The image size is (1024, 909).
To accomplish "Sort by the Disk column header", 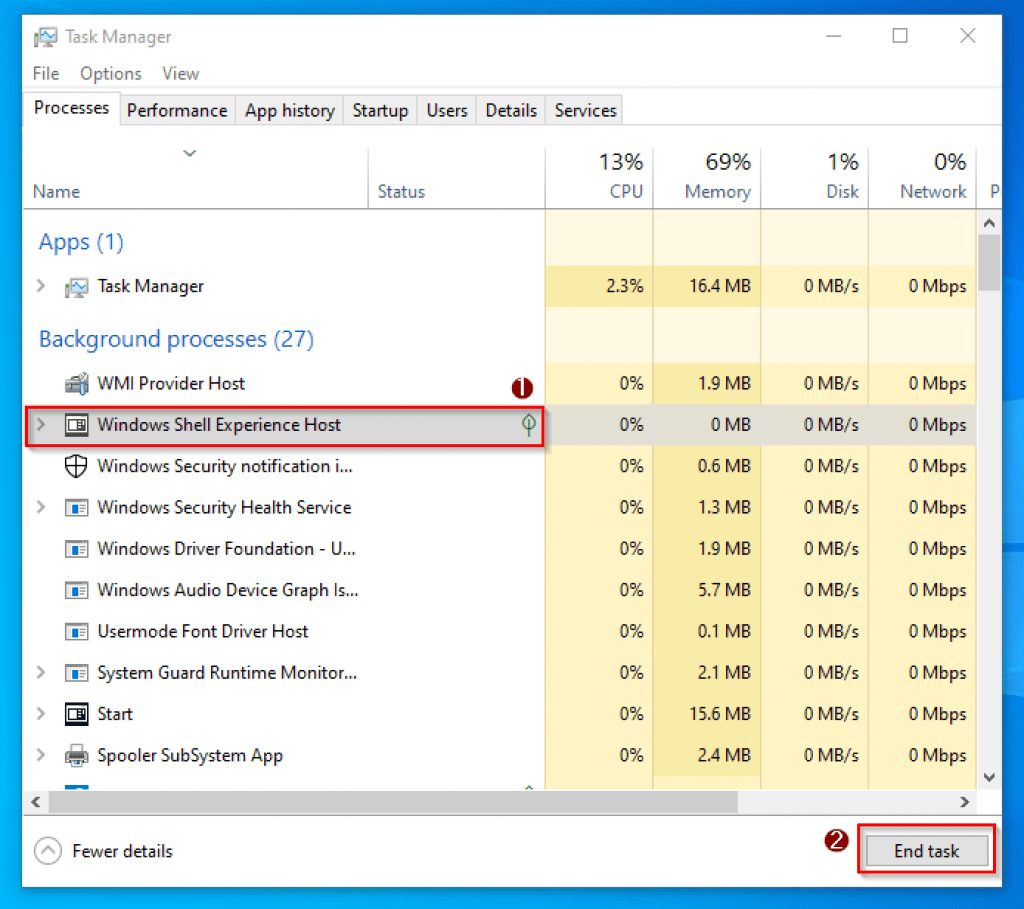I will click(814, 176).
